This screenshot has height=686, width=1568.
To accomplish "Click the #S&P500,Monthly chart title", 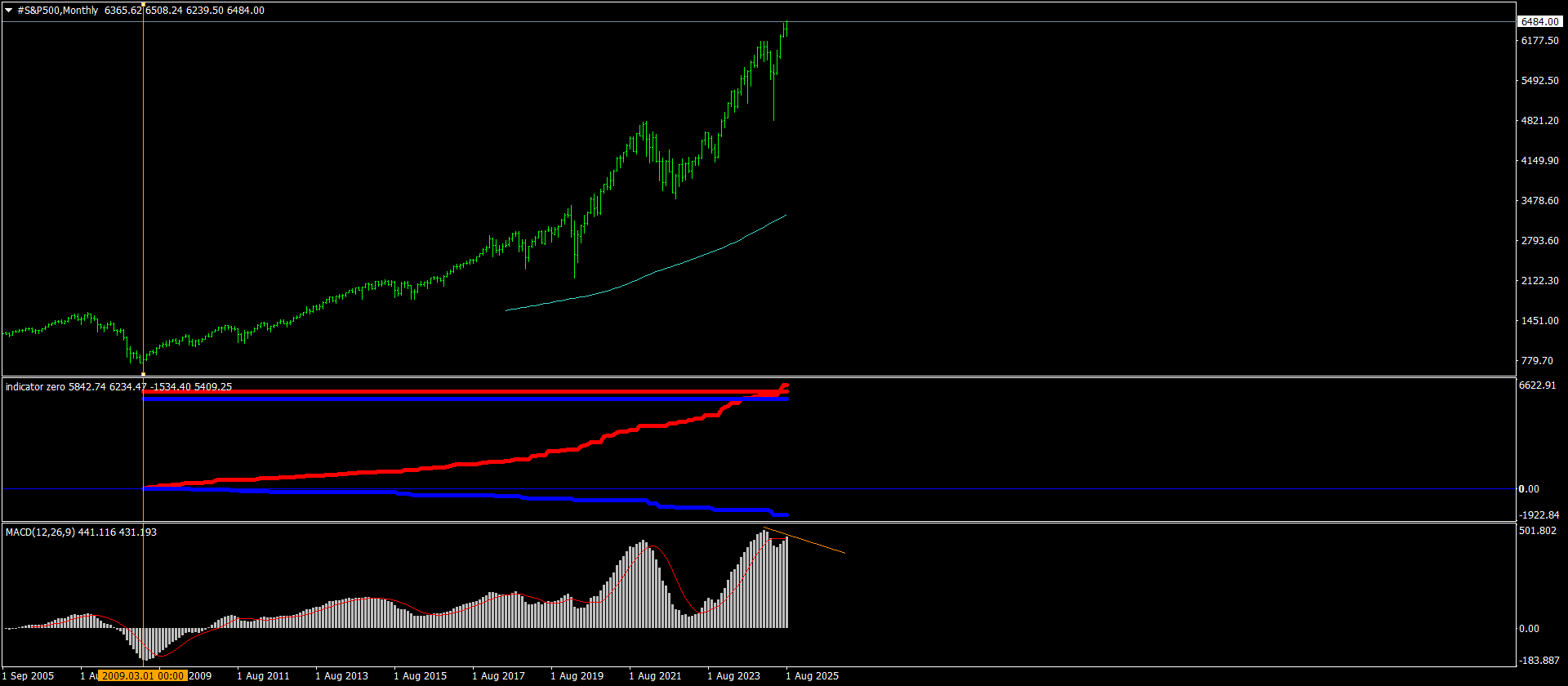I will (x=57, y=11).
